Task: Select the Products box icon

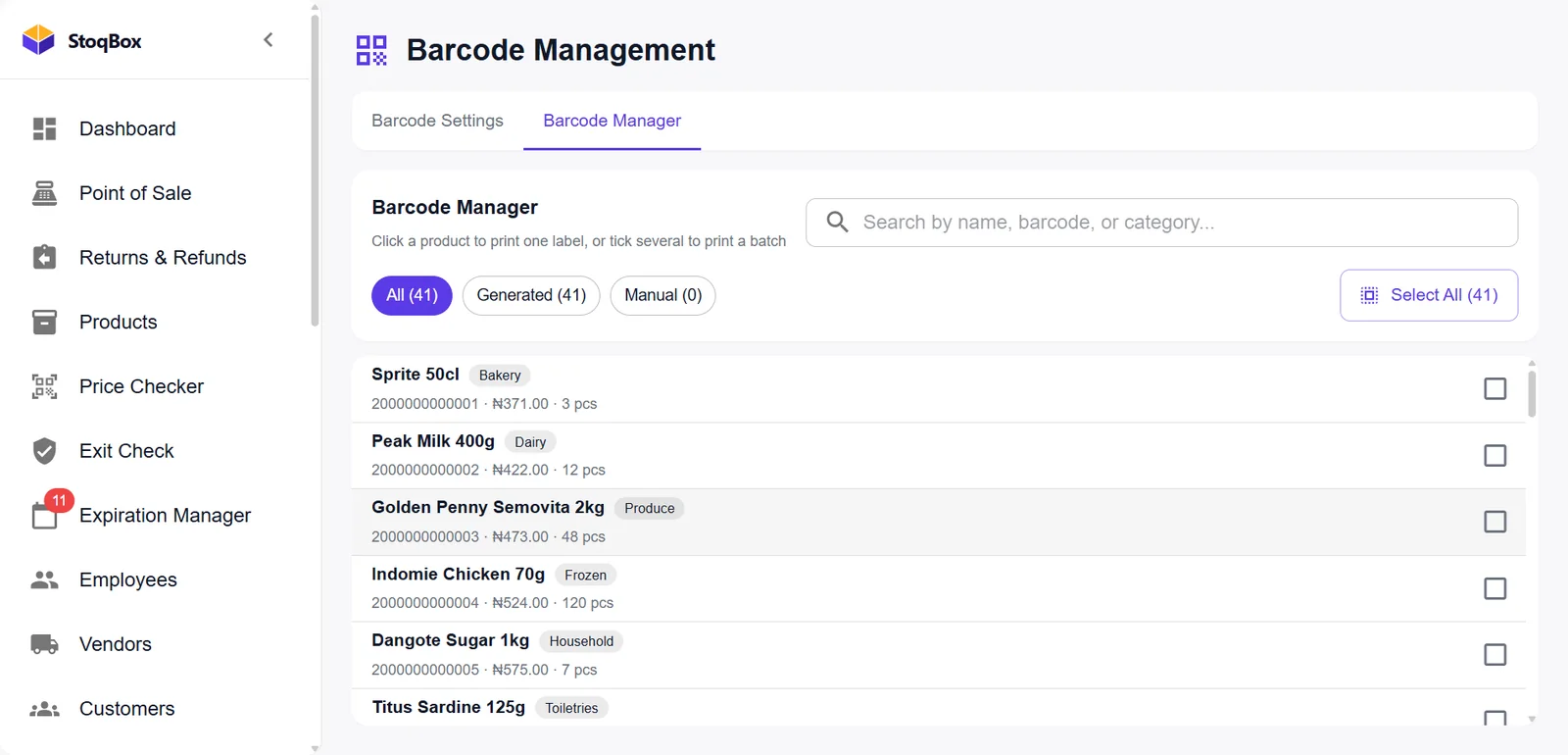Action: [x=44, y=322]
